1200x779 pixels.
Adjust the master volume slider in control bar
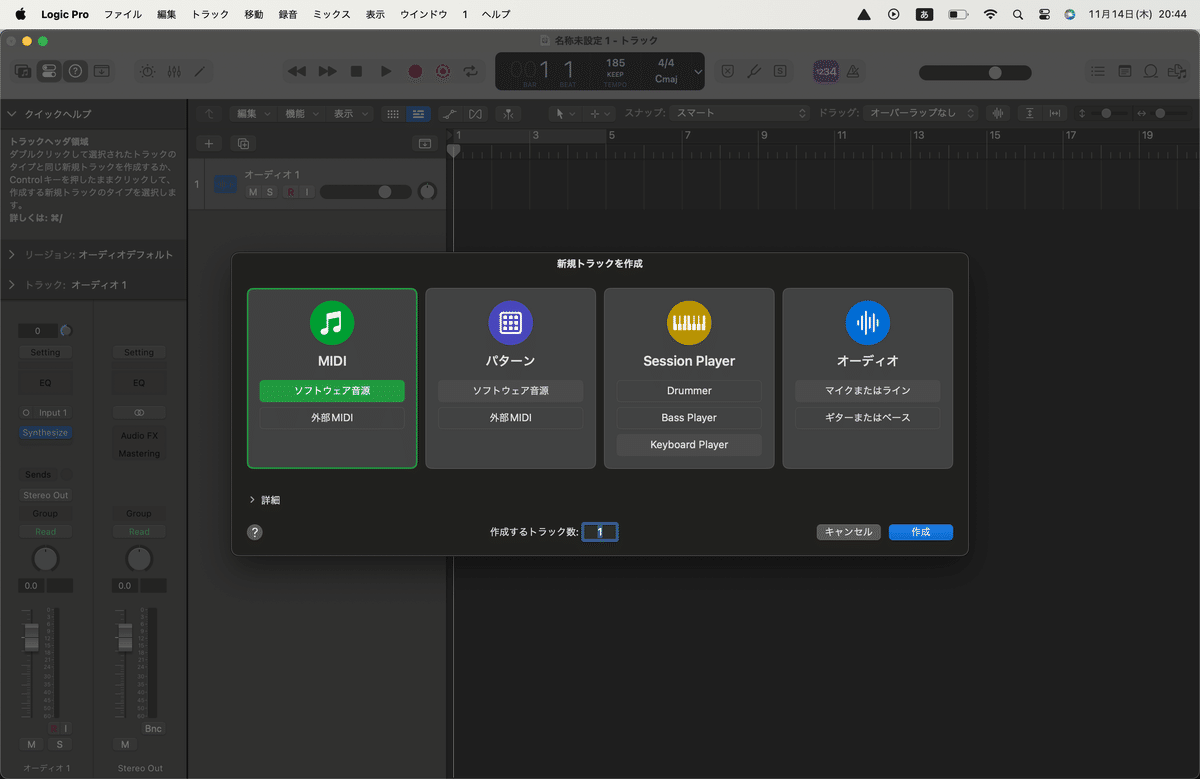tap(975, 72)
